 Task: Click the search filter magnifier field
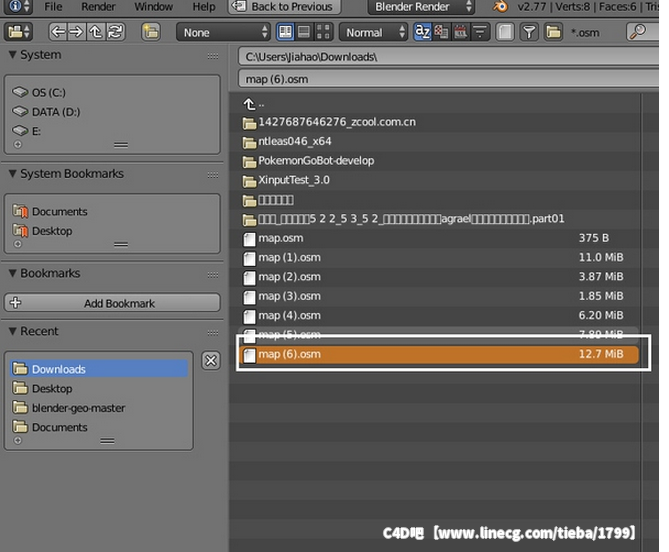click(642, 32)
